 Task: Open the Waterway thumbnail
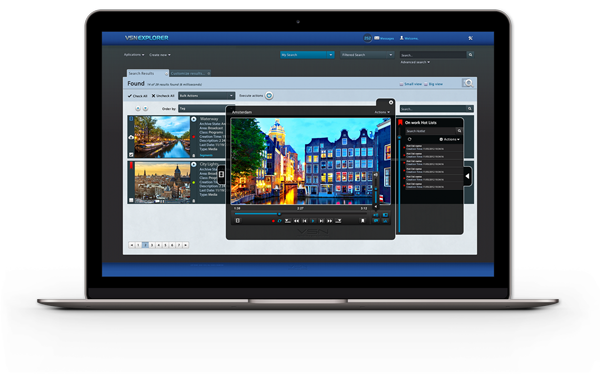162,137
